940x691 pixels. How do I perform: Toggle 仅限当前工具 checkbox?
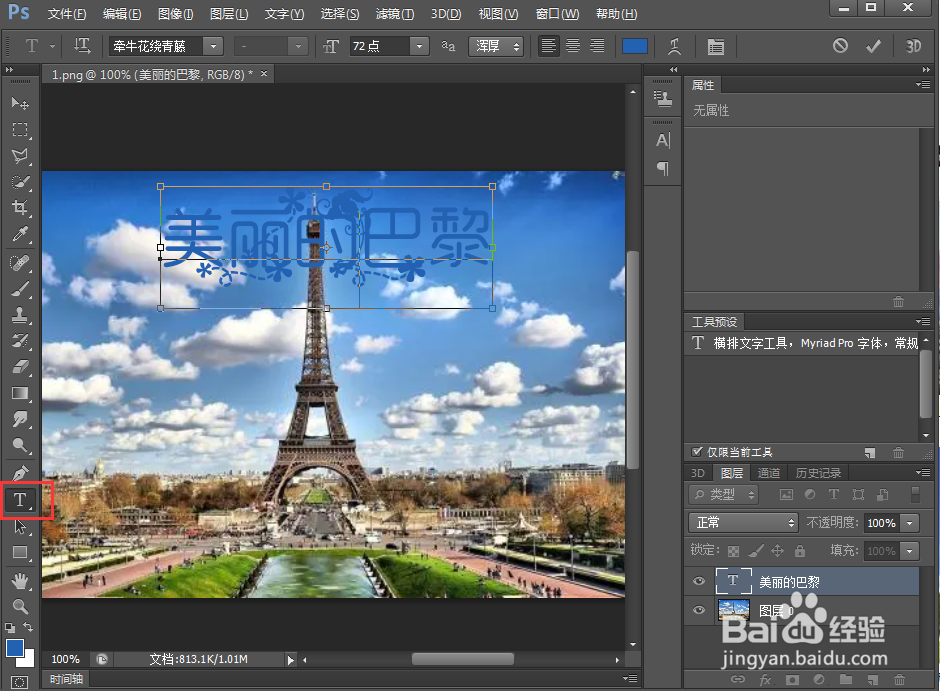click(x=697, y=452)
